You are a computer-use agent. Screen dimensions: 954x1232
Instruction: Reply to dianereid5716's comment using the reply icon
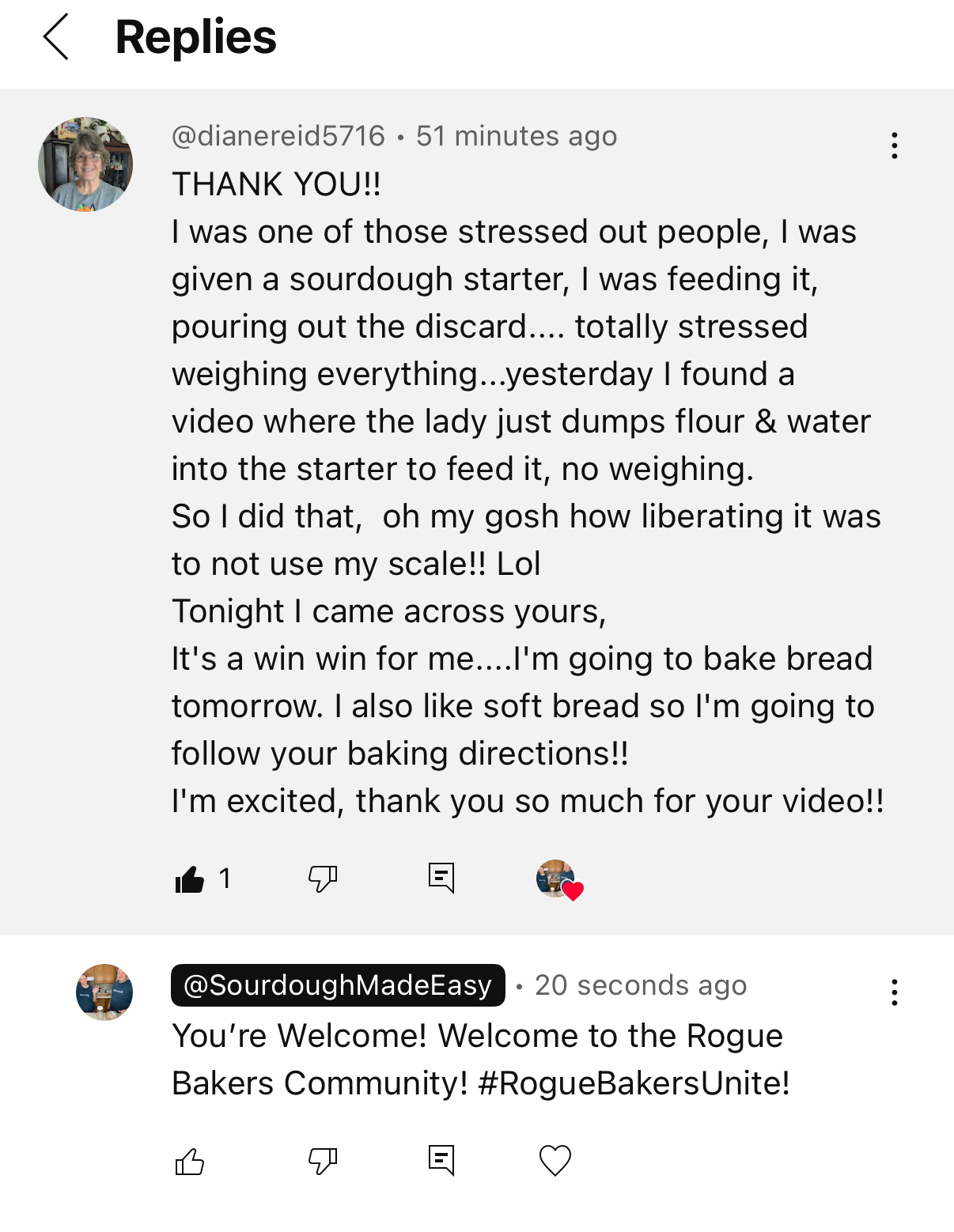441,878
